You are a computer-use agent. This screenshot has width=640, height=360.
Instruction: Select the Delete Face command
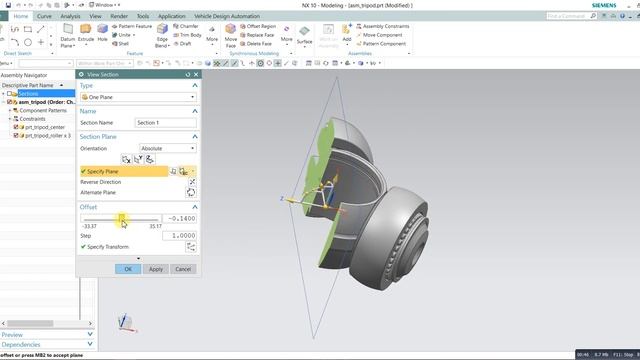[256, 44]
